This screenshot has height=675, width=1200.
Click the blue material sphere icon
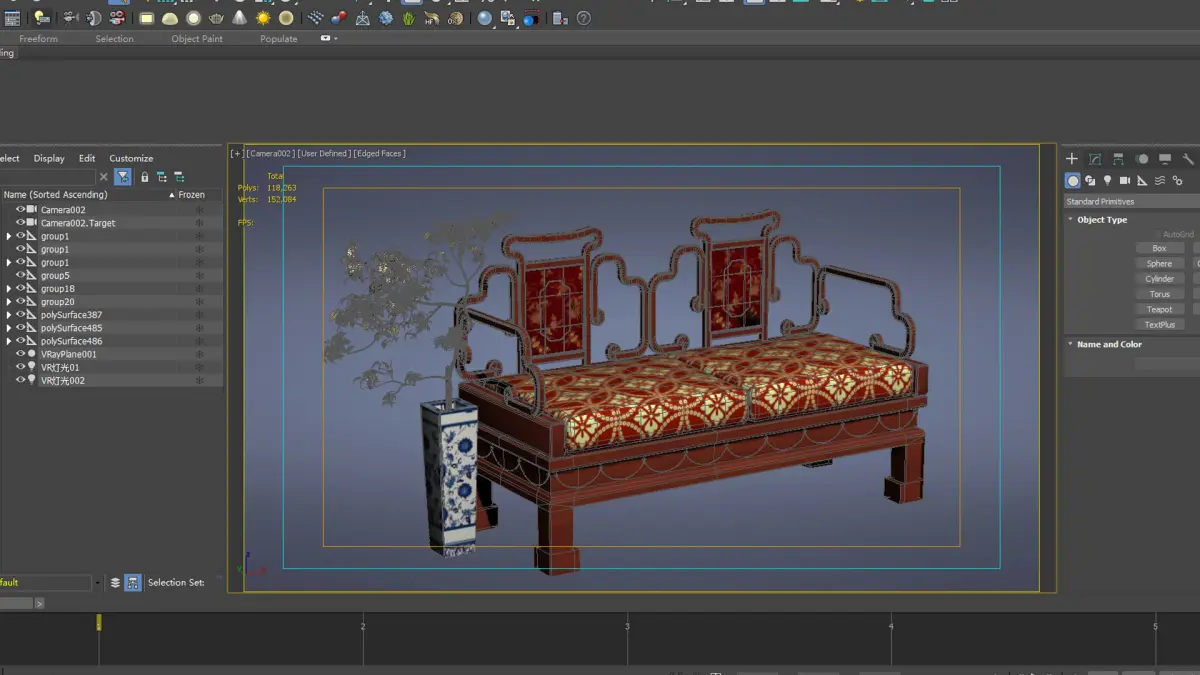click(485, 18)
